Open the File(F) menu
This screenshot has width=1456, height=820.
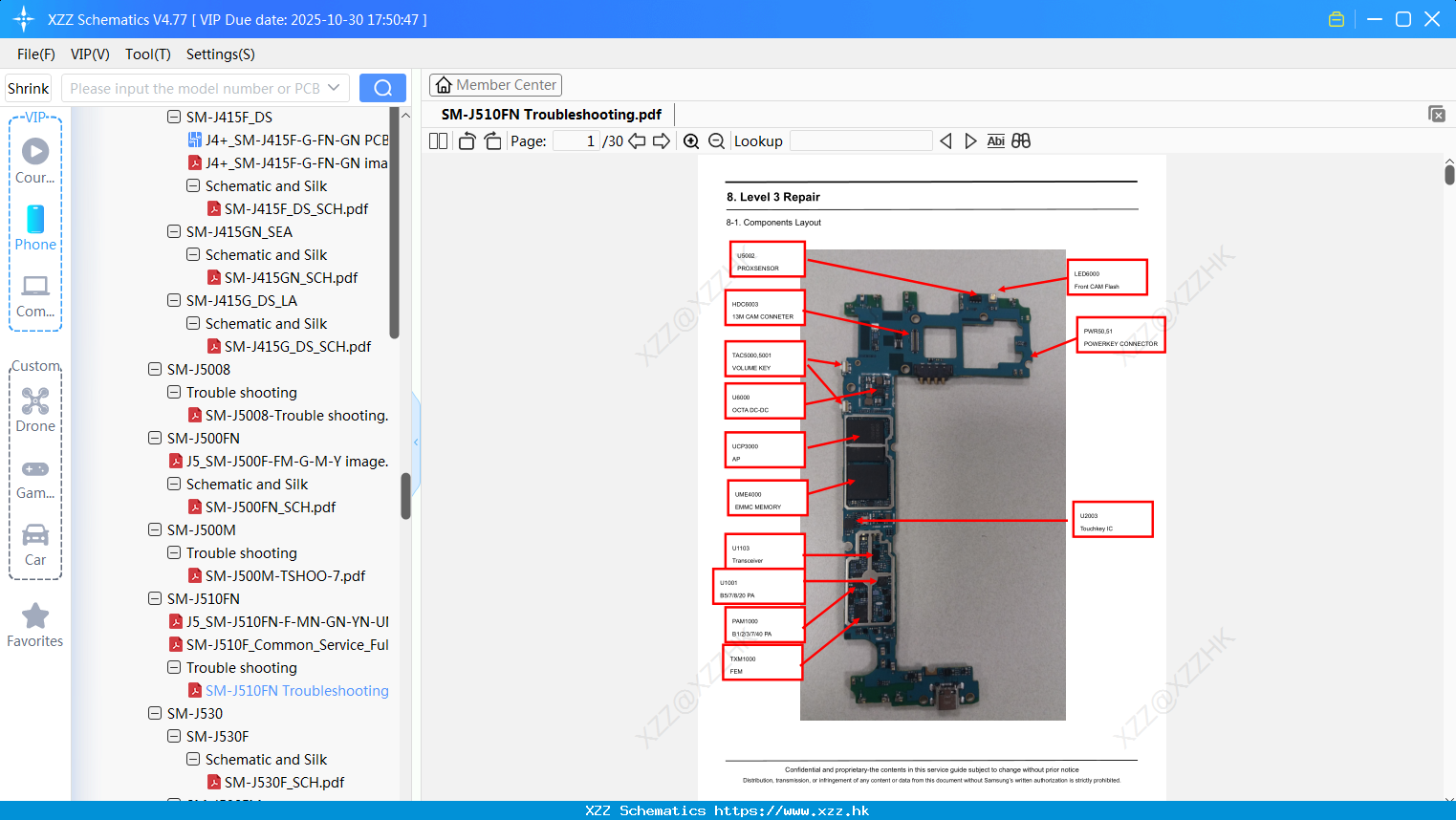tap(36, 54)
